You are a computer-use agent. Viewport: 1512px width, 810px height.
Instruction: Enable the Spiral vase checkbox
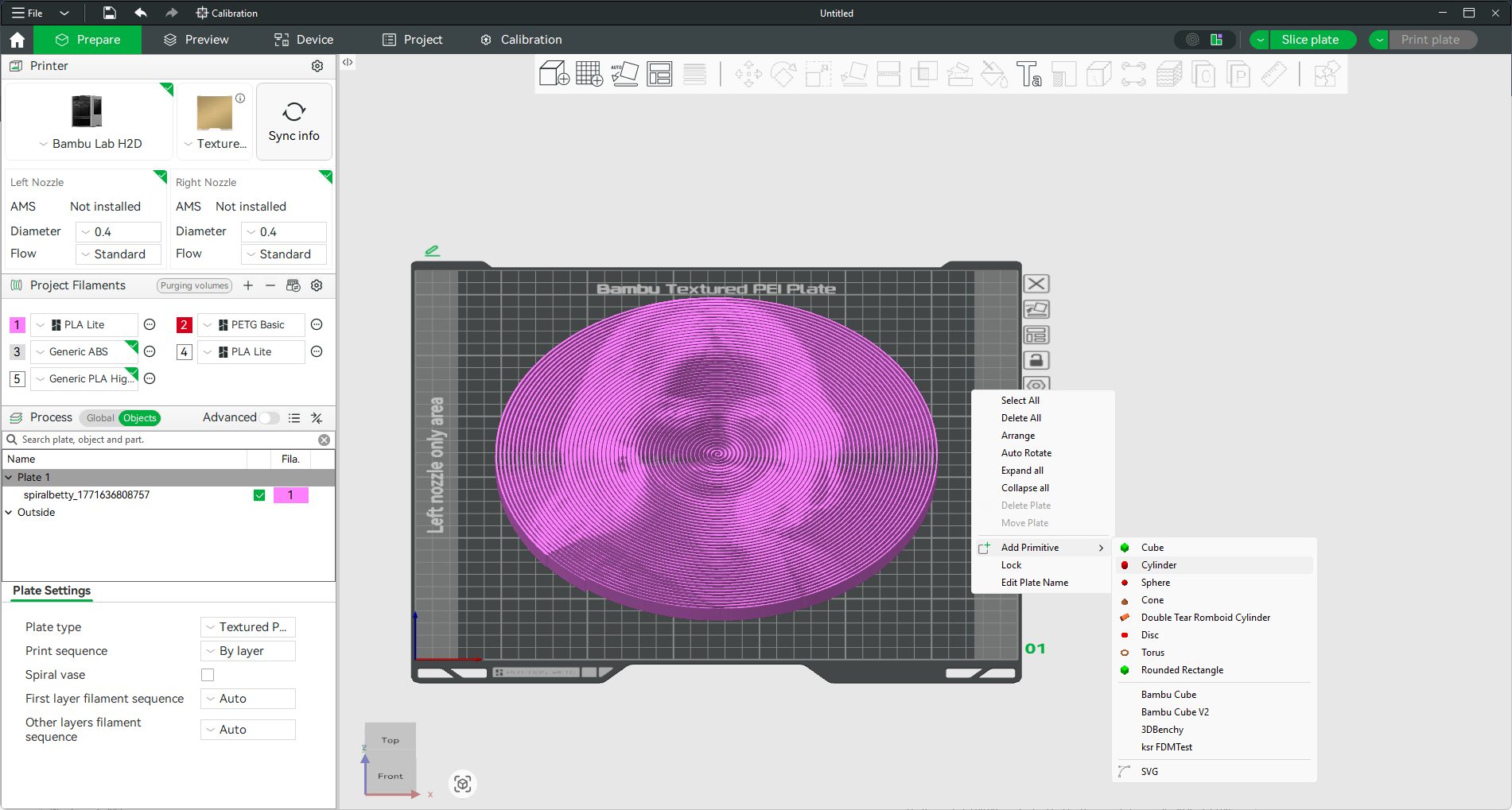click(x=208, y=675)
